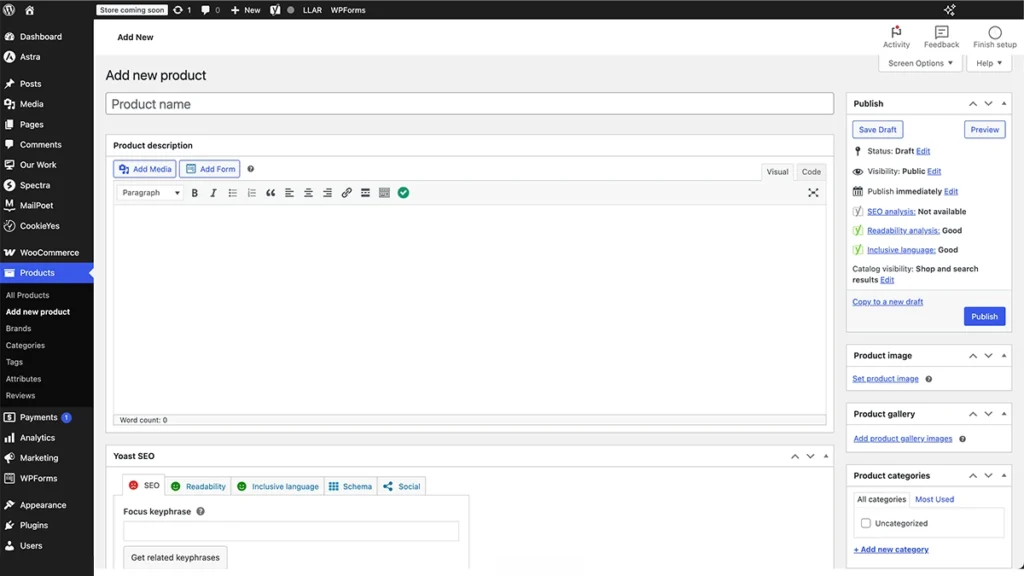The height and width of the screenshot is (576, 1024).
Task: Collapse the Product categories panel
Action: [1004, 475]
